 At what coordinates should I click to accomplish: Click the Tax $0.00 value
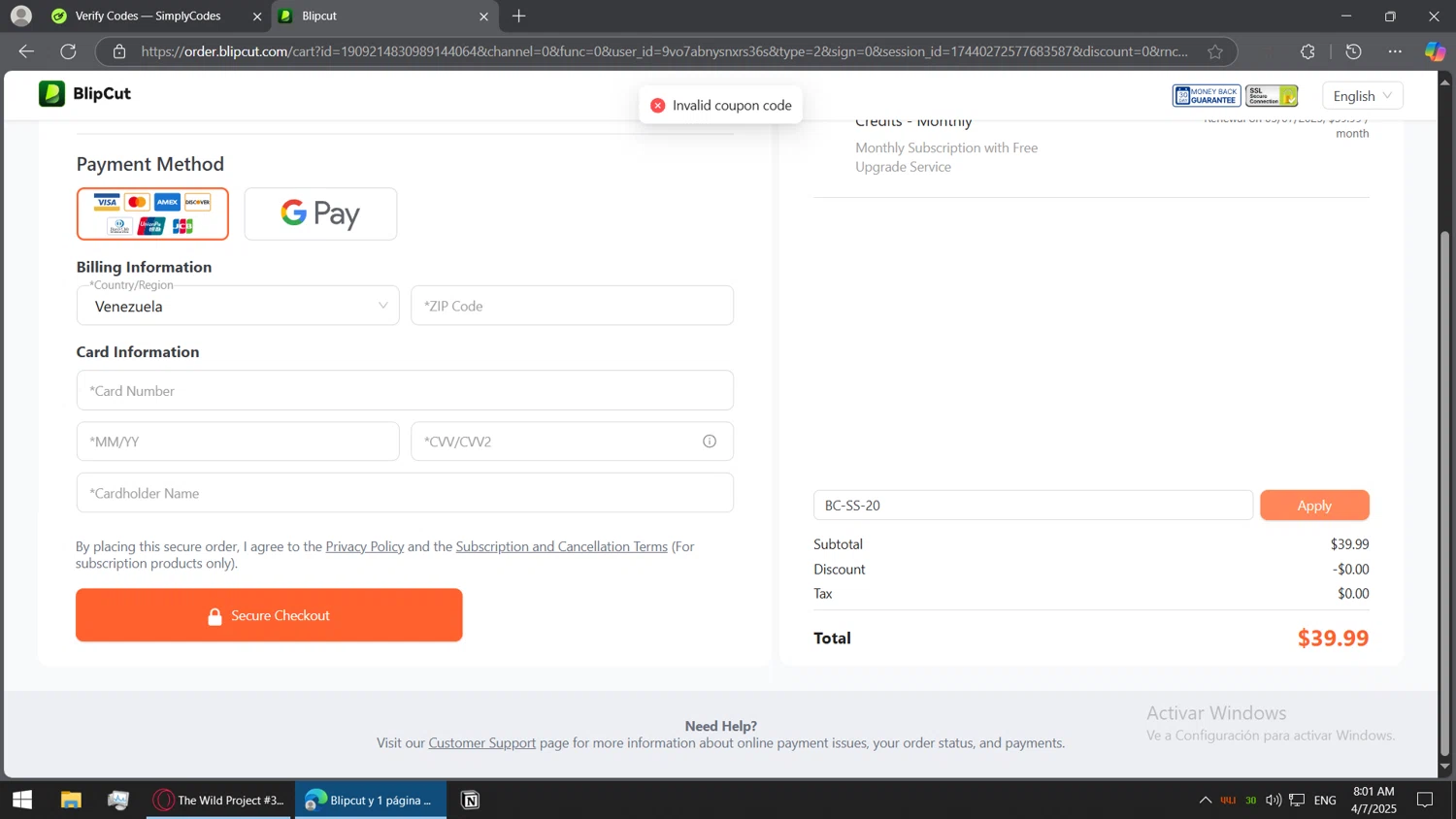[x=1353, y=593]
